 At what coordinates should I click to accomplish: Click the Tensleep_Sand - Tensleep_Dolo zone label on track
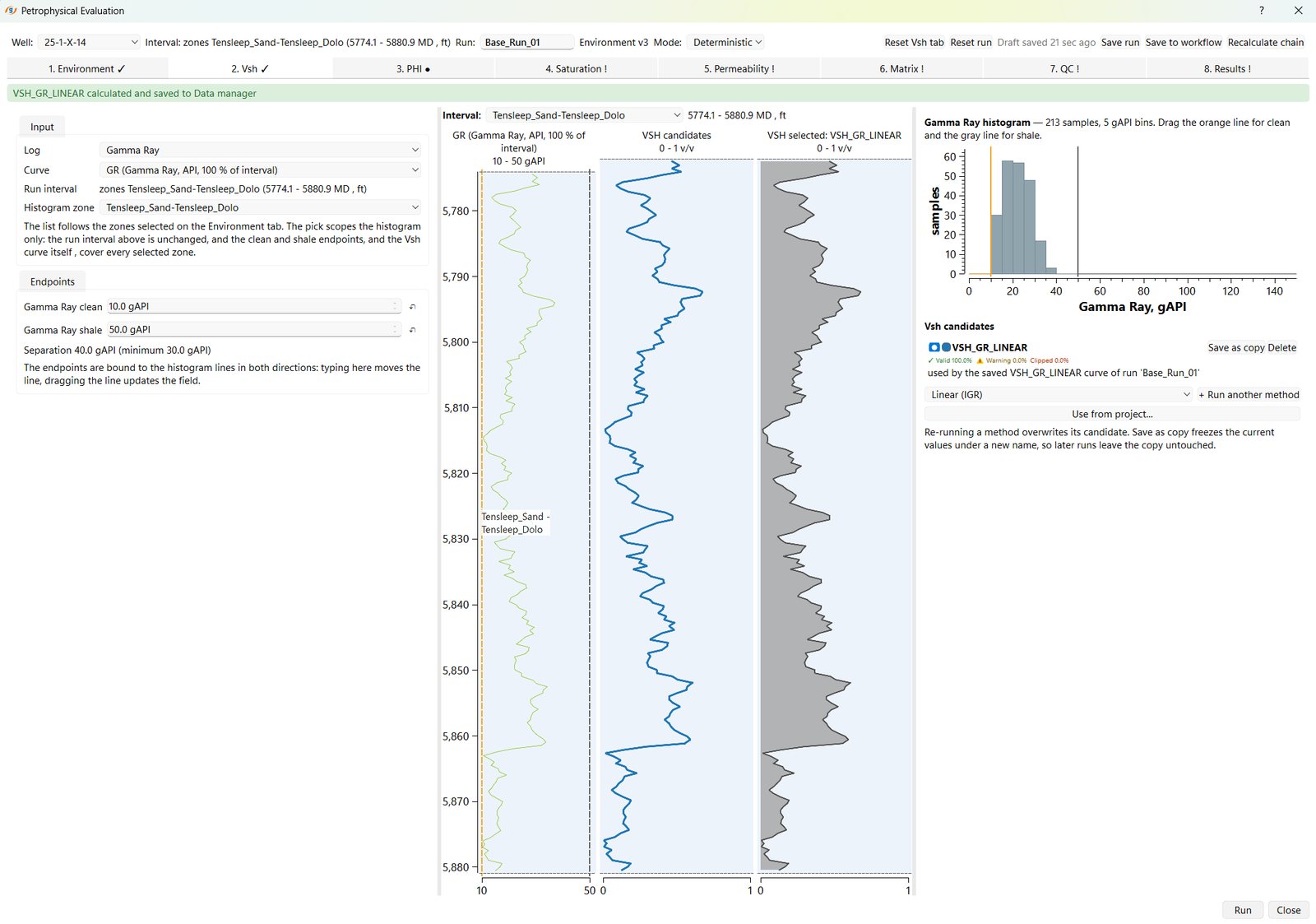(515, 523)
